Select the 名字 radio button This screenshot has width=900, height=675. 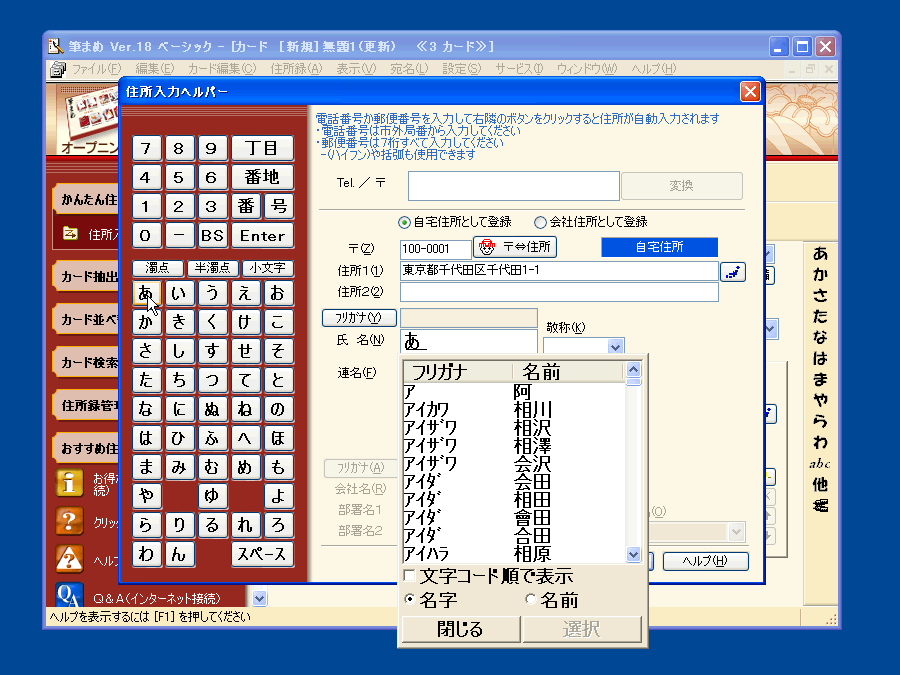click(x=410, y=600)
